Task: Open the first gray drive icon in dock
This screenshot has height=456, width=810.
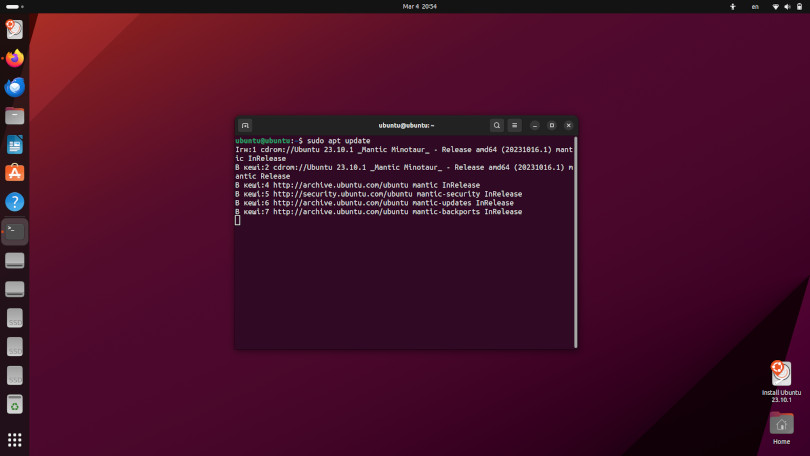Action: point(14,260)
